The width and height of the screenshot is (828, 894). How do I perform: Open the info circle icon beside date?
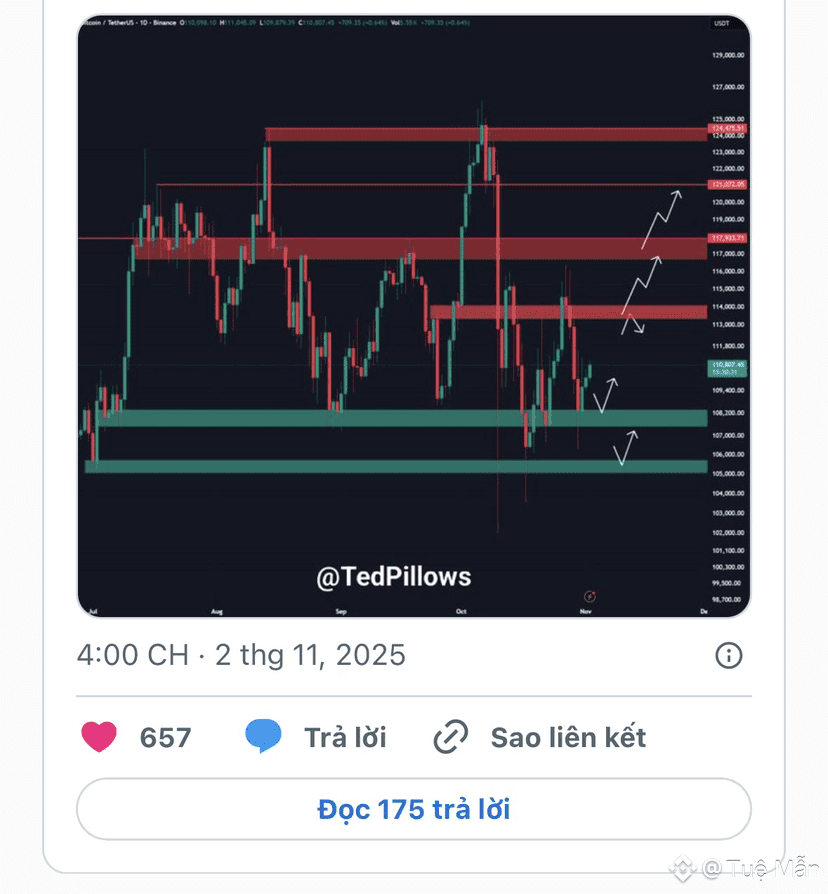(x=729, y=656)
